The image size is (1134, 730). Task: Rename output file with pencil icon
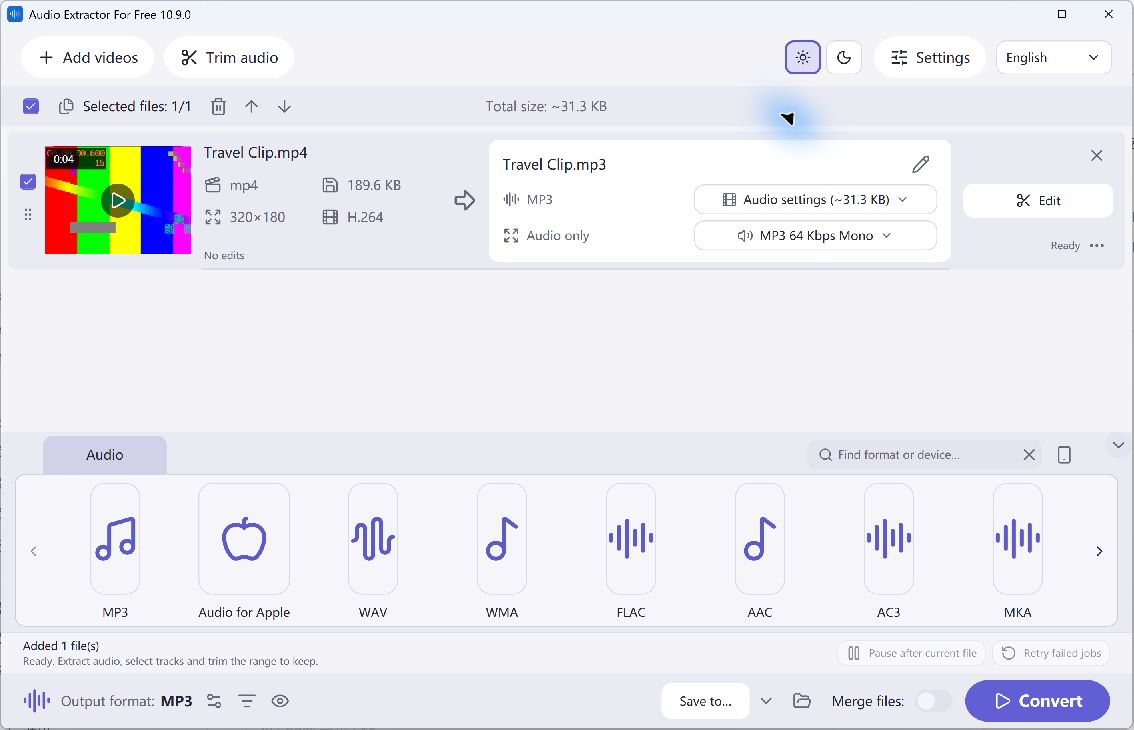tap(921, 164)
